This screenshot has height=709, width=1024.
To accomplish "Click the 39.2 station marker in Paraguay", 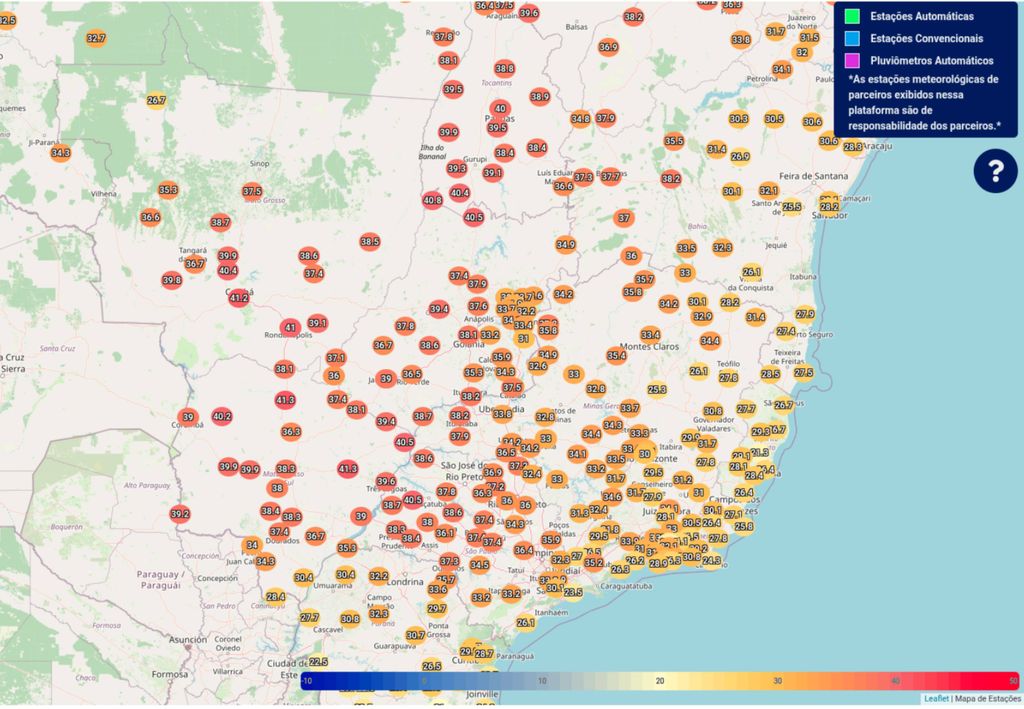I will [x=180, y=514].
